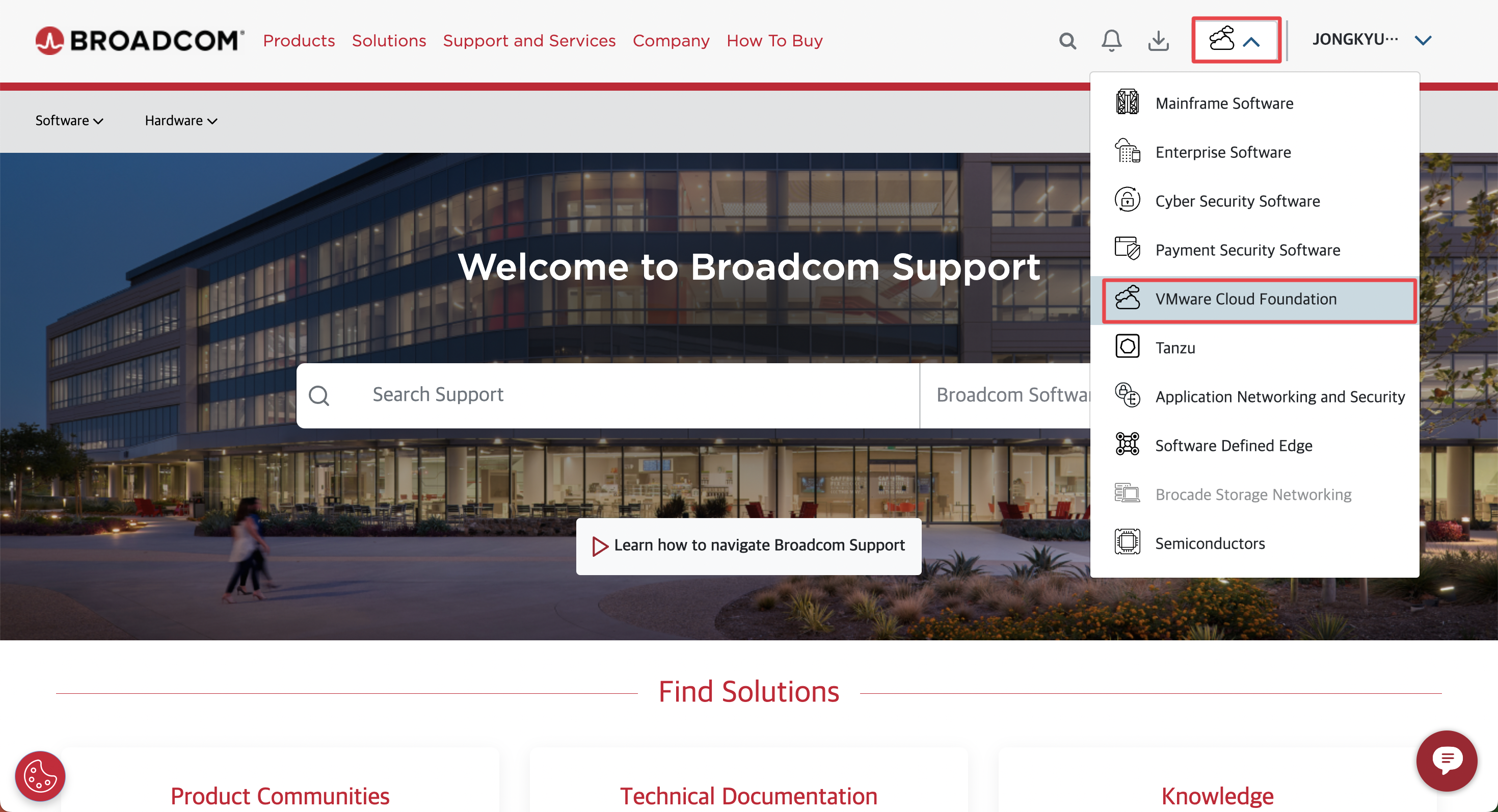Click the Enterprise Software icon
1498x812 pixels.
(x=1128, y=151)
